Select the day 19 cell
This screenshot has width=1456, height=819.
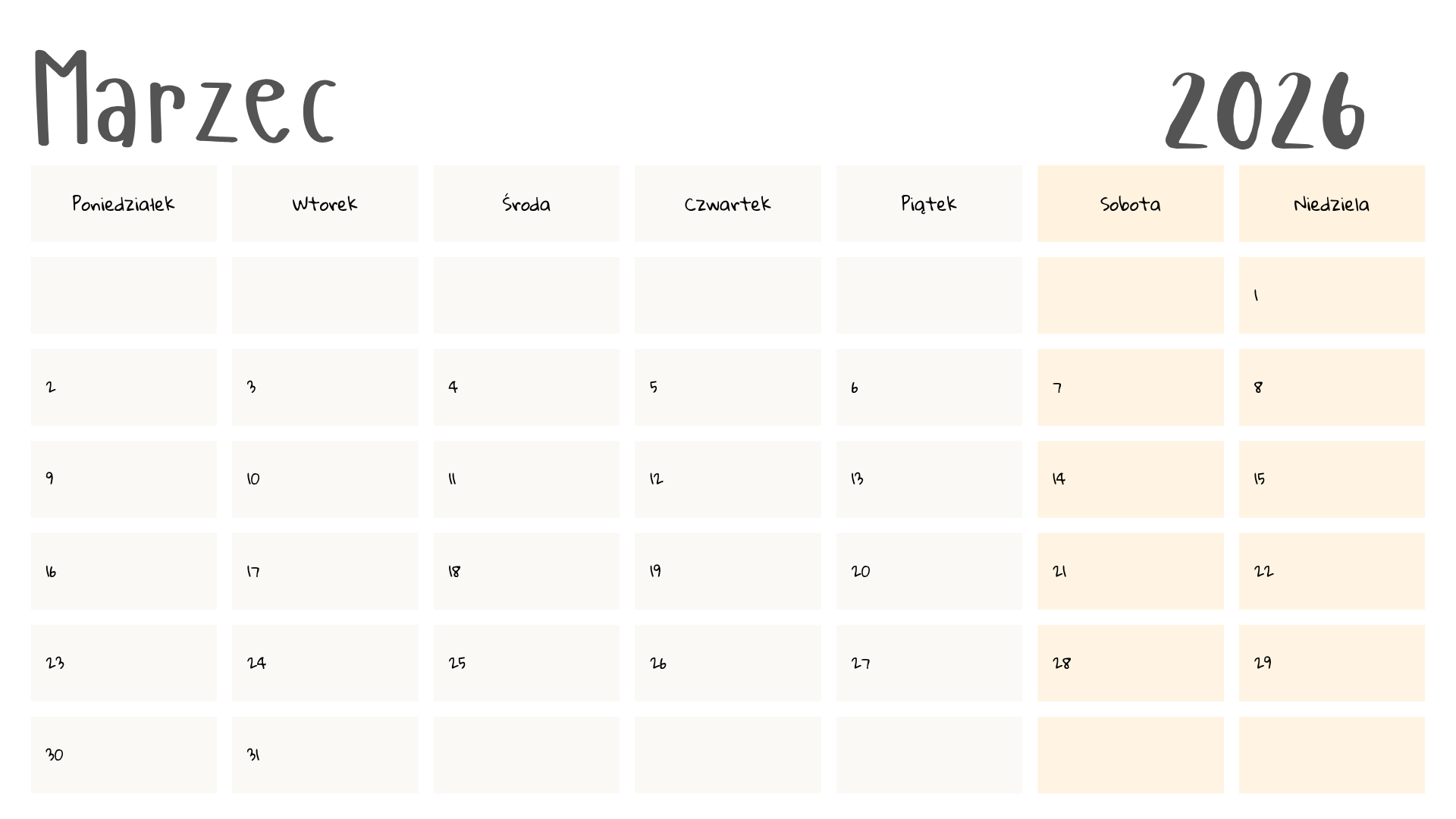coord(727,571)
